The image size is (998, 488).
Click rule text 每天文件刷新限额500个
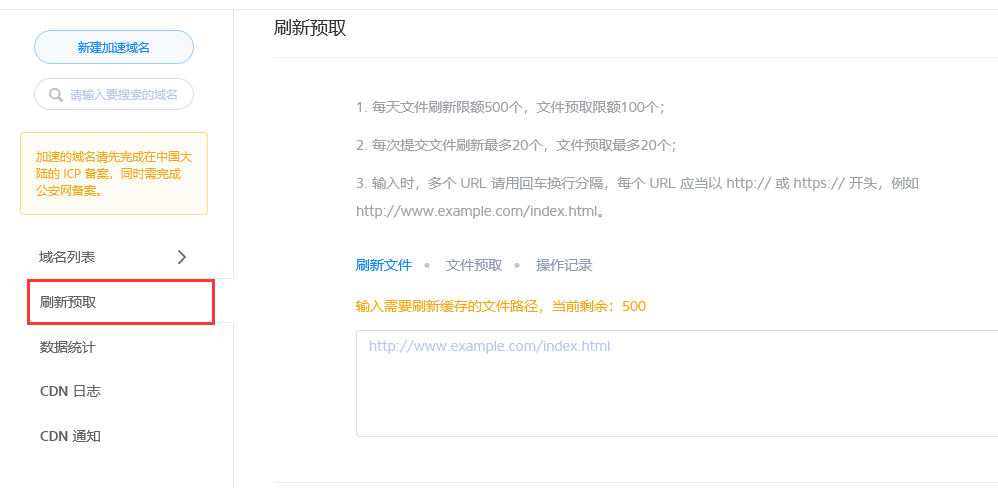[x=447, y=107]
